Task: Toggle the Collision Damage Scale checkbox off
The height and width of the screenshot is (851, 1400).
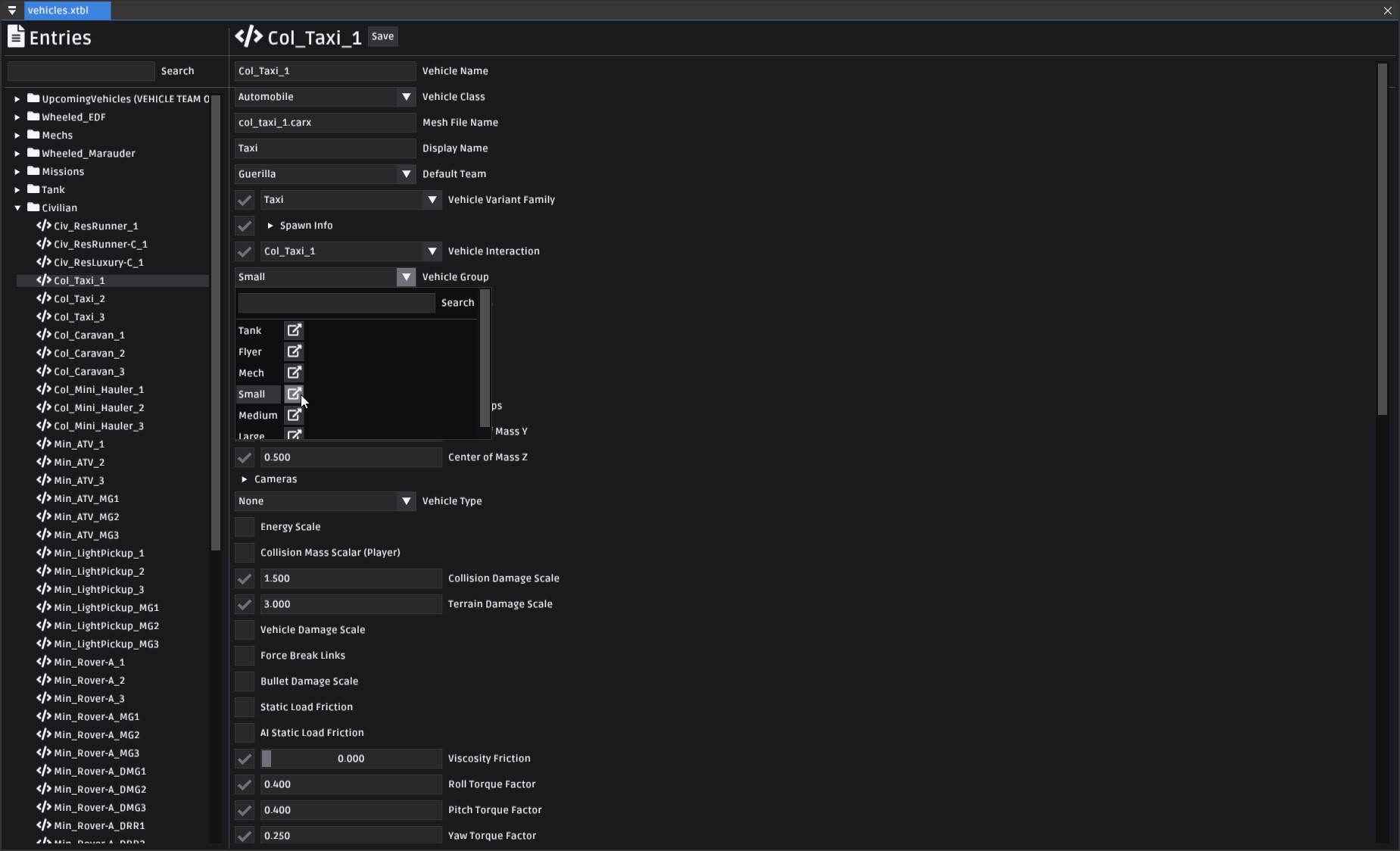Action: click(x=245, y=578)
